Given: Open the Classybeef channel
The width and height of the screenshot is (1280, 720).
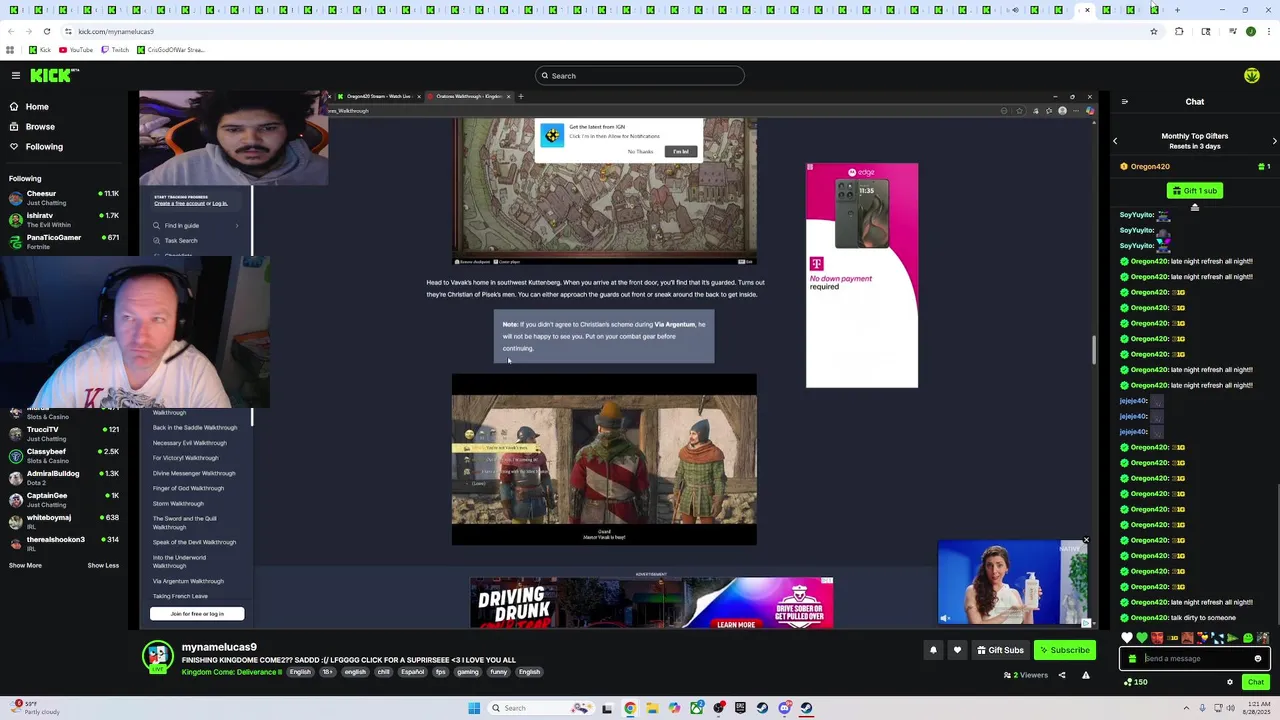Looking at the screenshot, I should point(63,455).
